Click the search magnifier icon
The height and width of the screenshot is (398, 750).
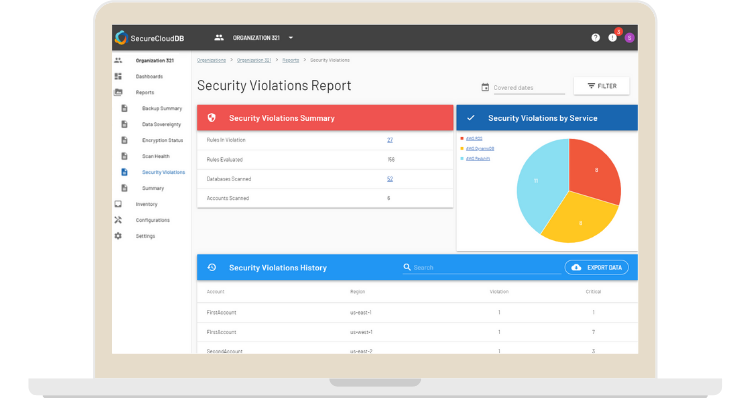click(407, 267)
